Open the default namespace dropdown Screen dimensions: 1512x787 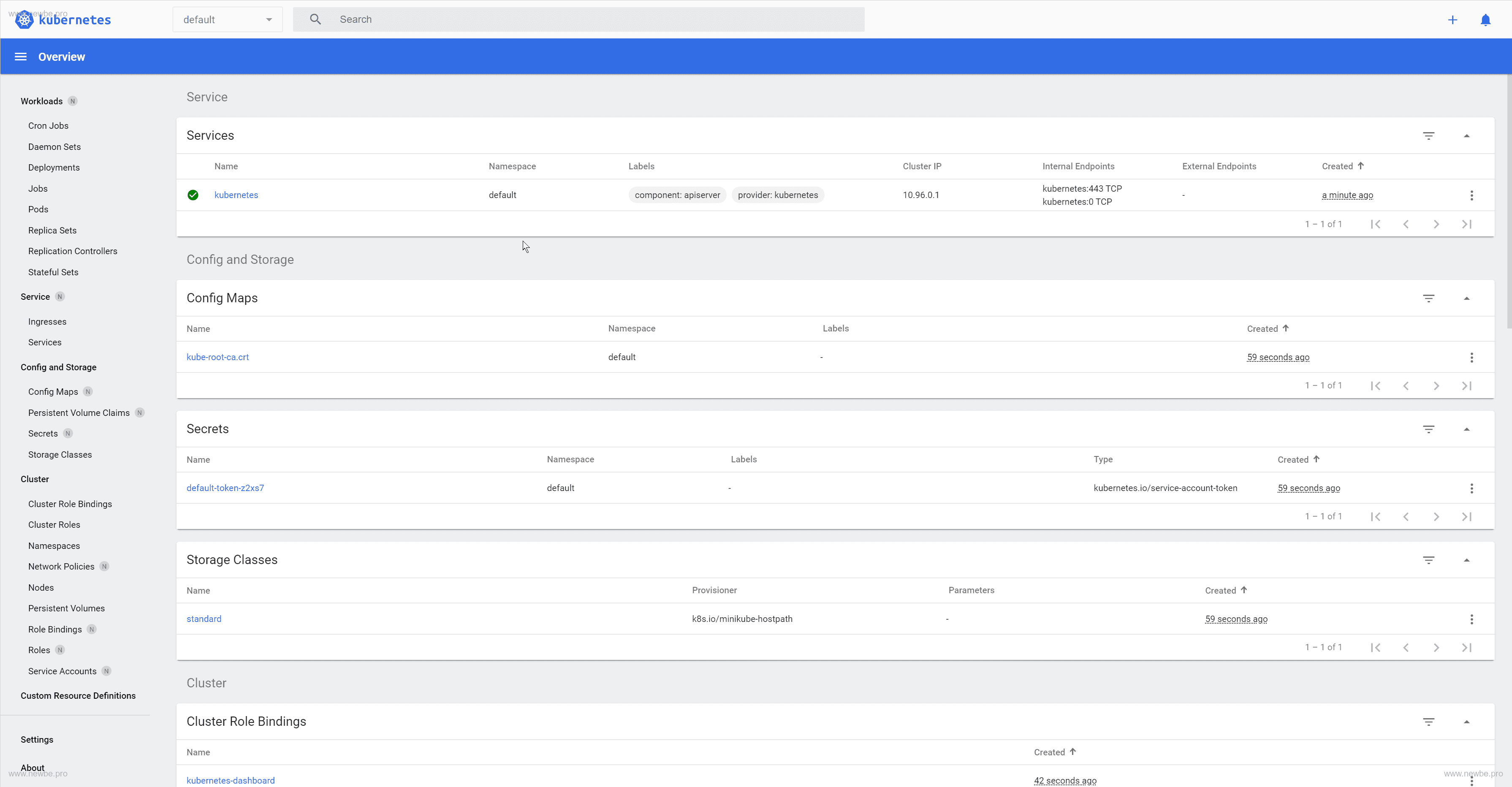click(227, 20)
